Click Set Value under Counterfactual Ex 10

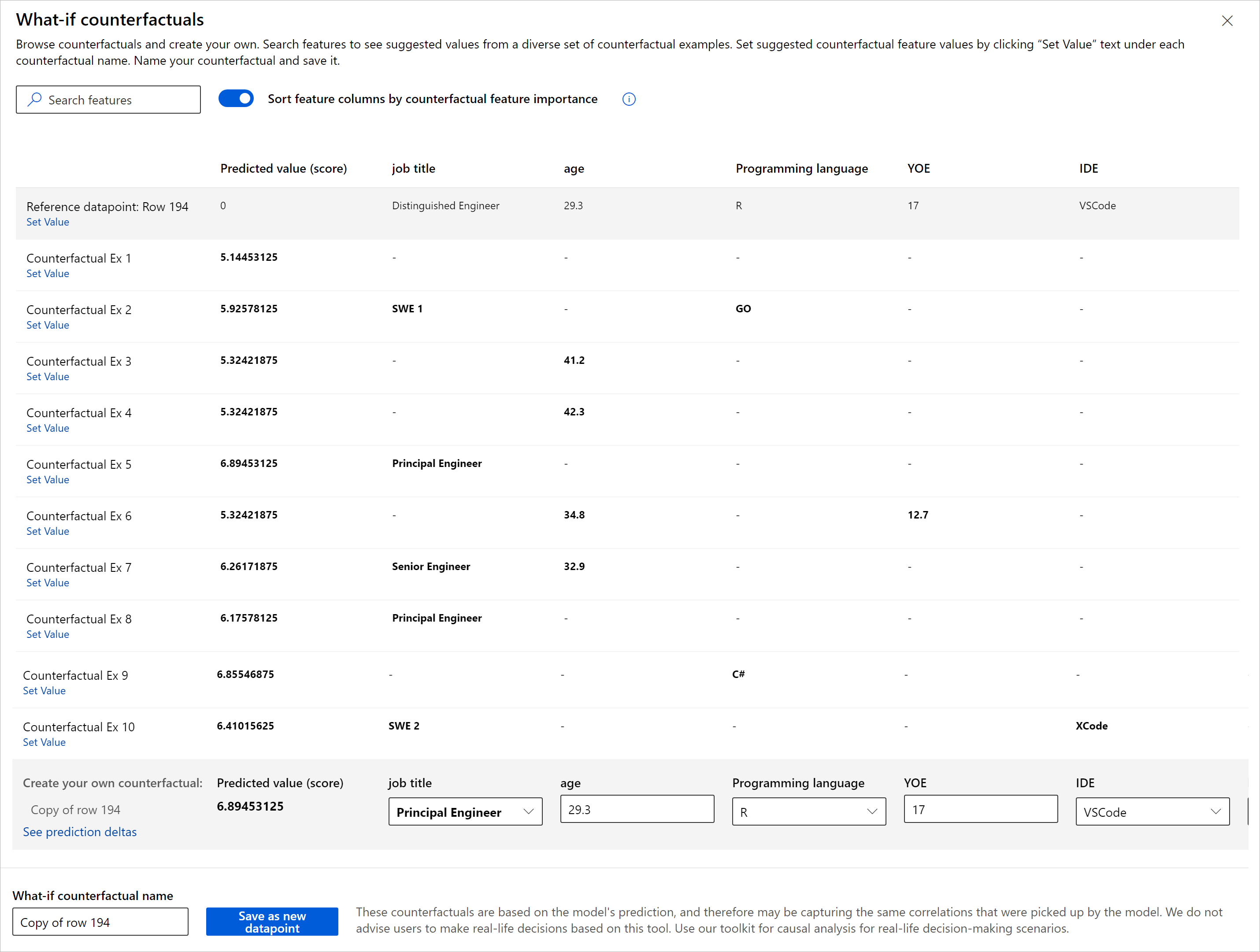pyautogui.click(x=44, y=742)
